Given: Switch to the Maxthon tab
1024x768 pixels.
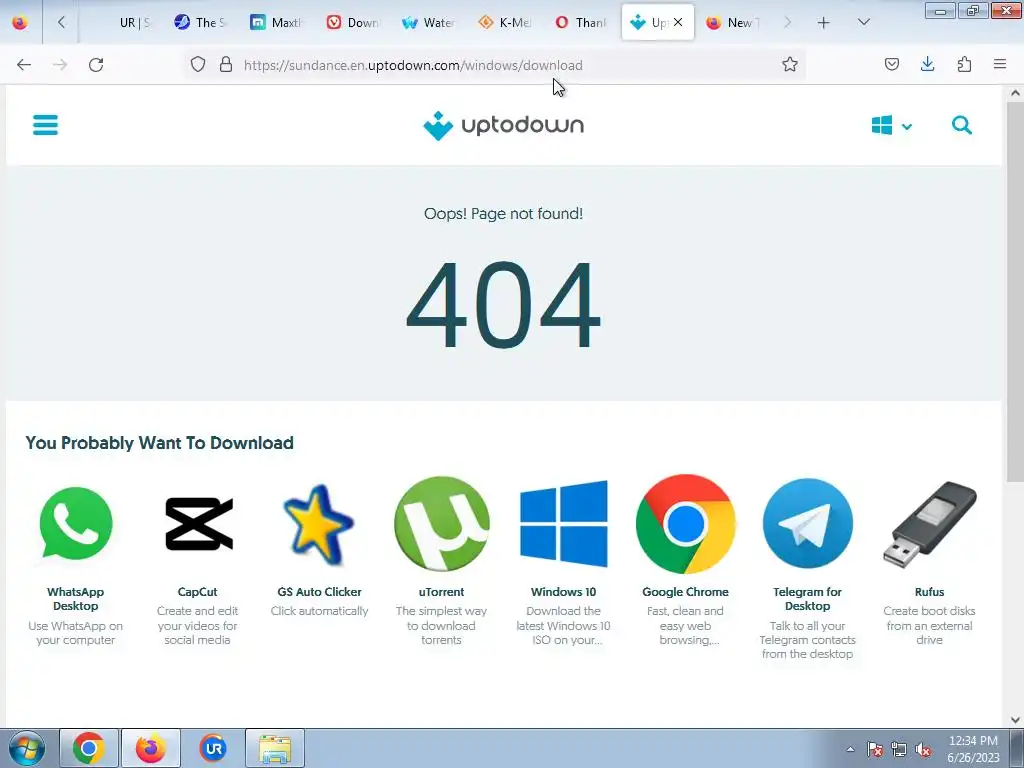Looking at the screenshot, I should 276,23.
